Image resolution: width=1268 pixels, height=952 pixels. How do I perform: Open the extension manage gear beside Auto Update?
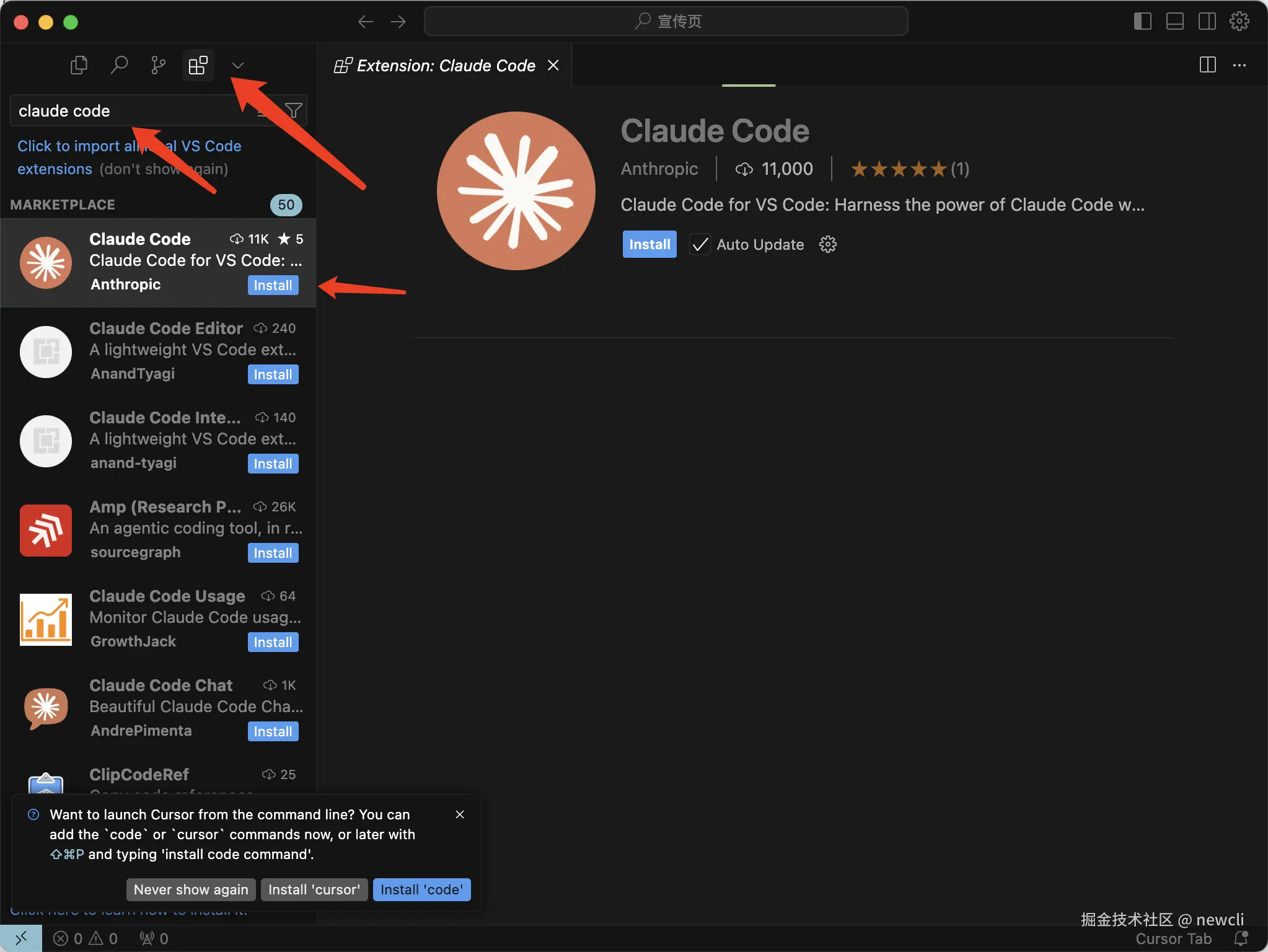827,244
